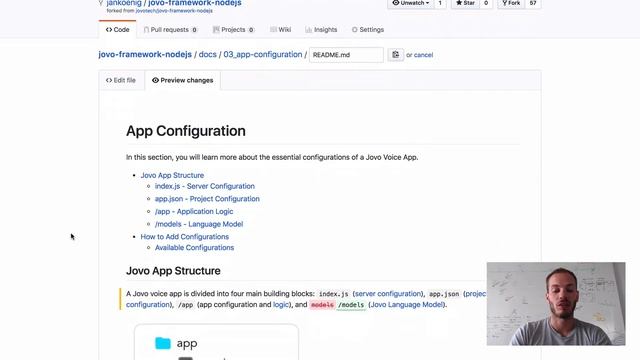Click the jankoenig owner link
This screenshot has height=360, width=640.
pyautogui.click(x=124, y=3)
